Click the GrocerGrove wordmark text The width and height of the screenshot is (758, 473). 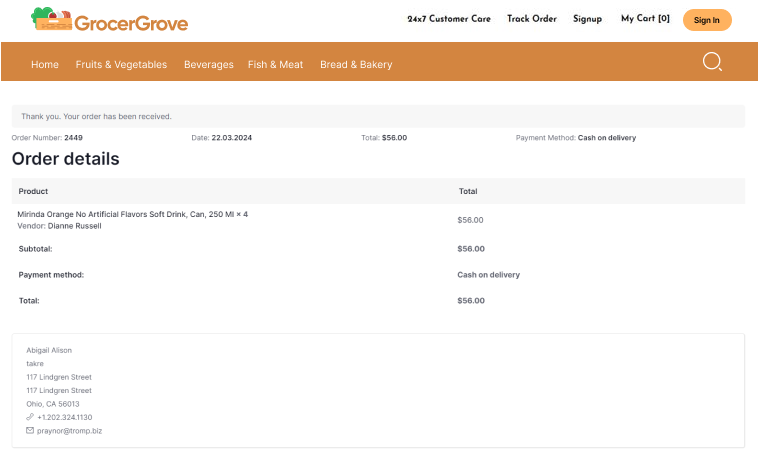coord(131,21)
